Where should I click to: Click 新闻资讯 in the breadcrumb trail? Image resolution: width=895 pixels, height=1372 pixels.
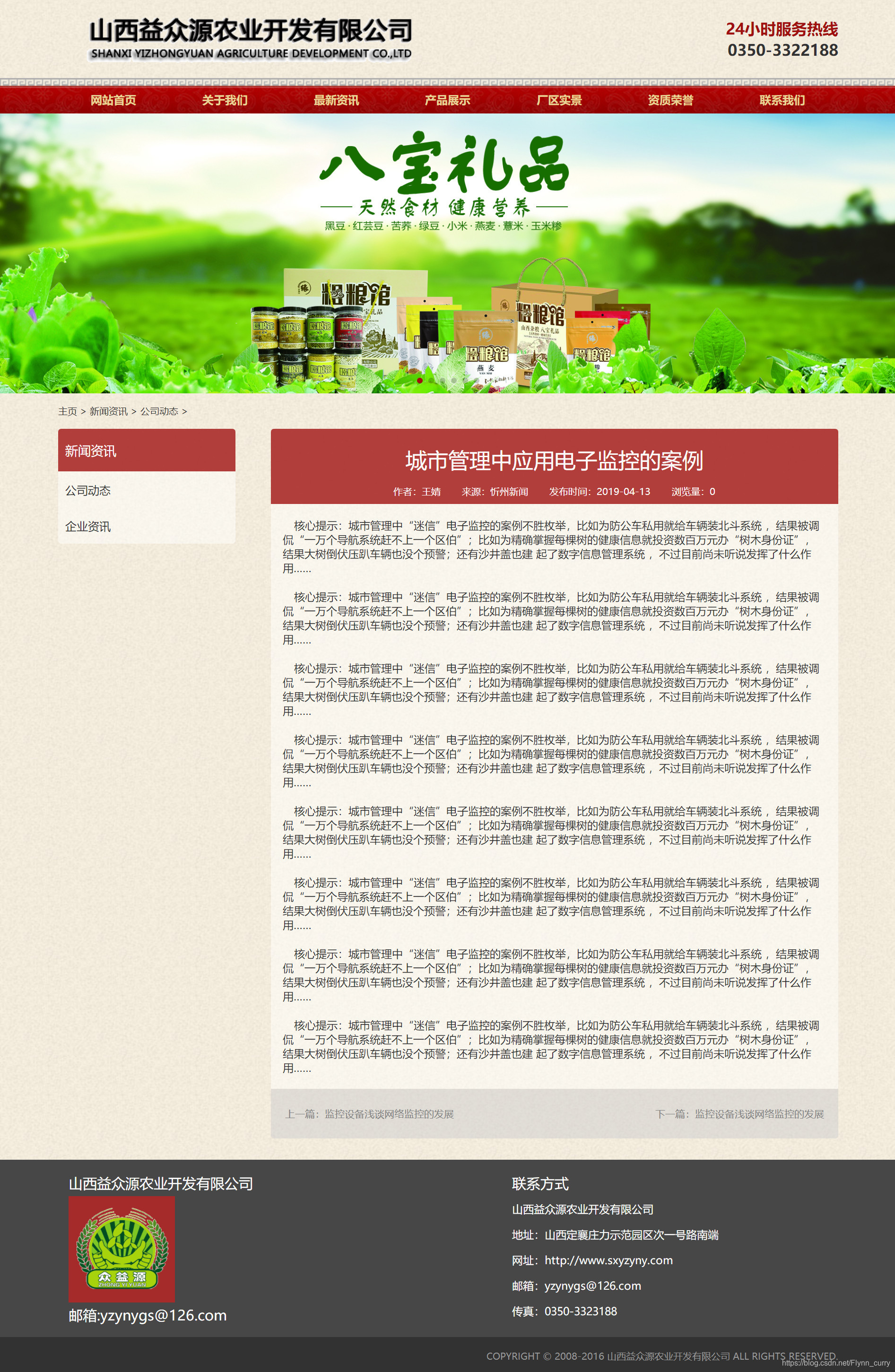pos(108,411)
